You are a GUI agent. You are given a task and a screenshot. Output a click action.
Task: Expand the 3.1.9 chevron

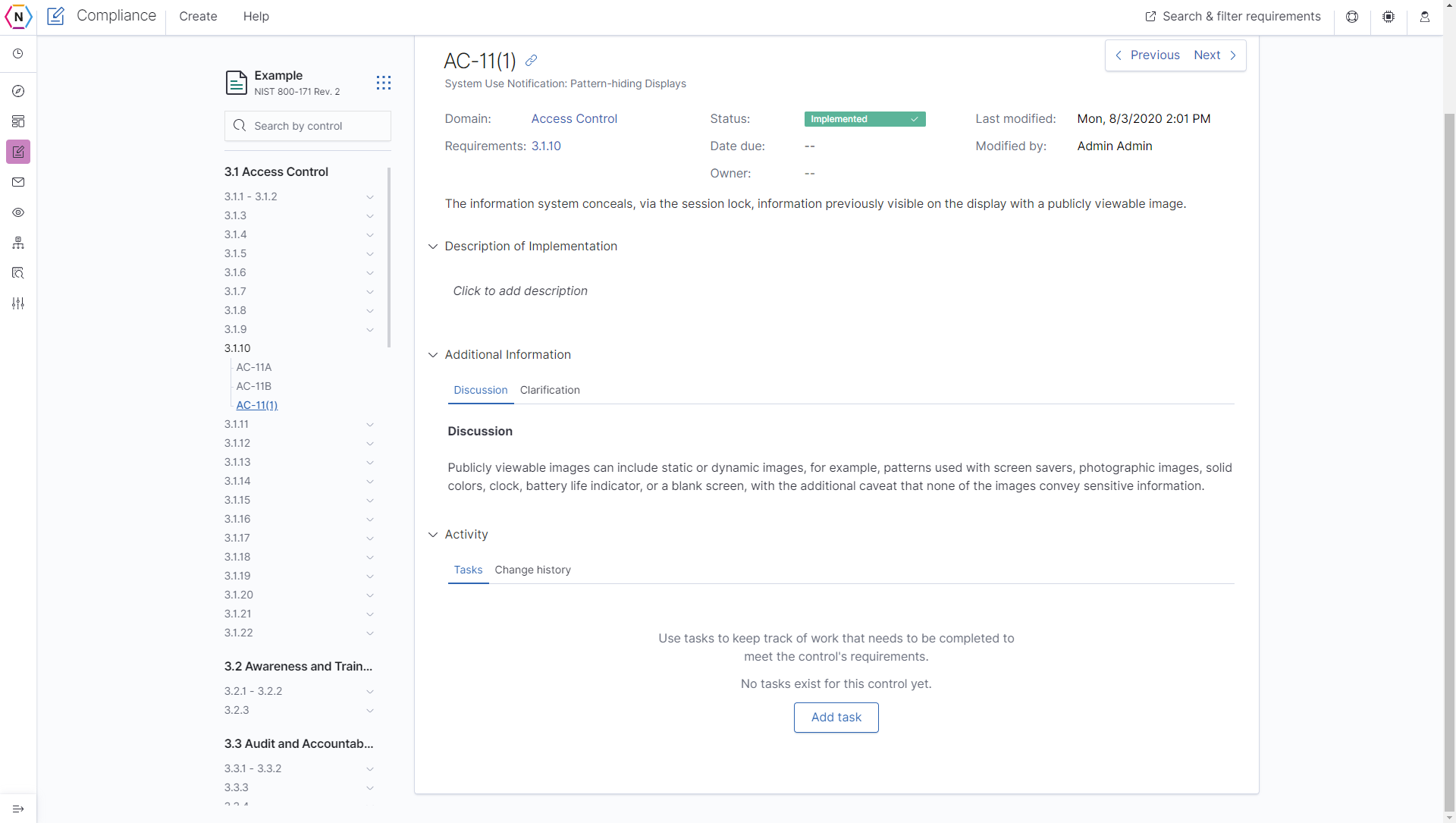point(370,330)
